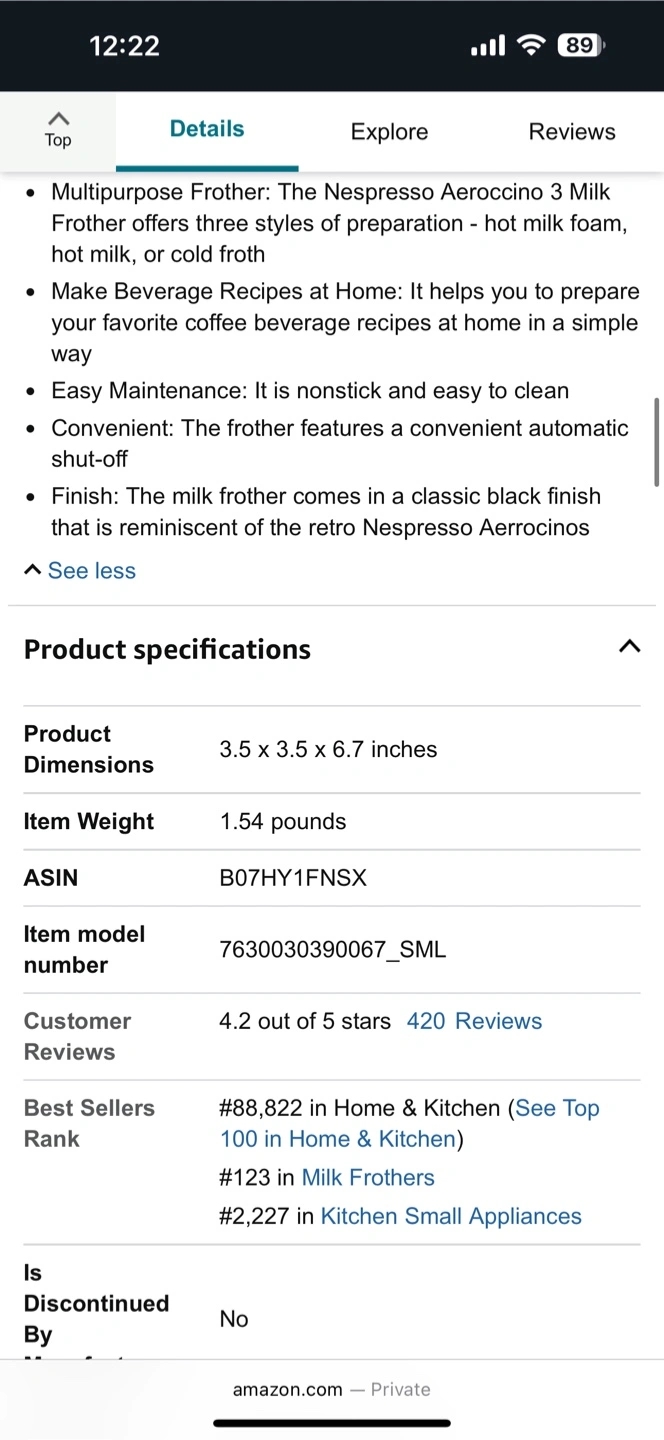
Task: Tap the home indicator bar
Action: point(332,1423)
